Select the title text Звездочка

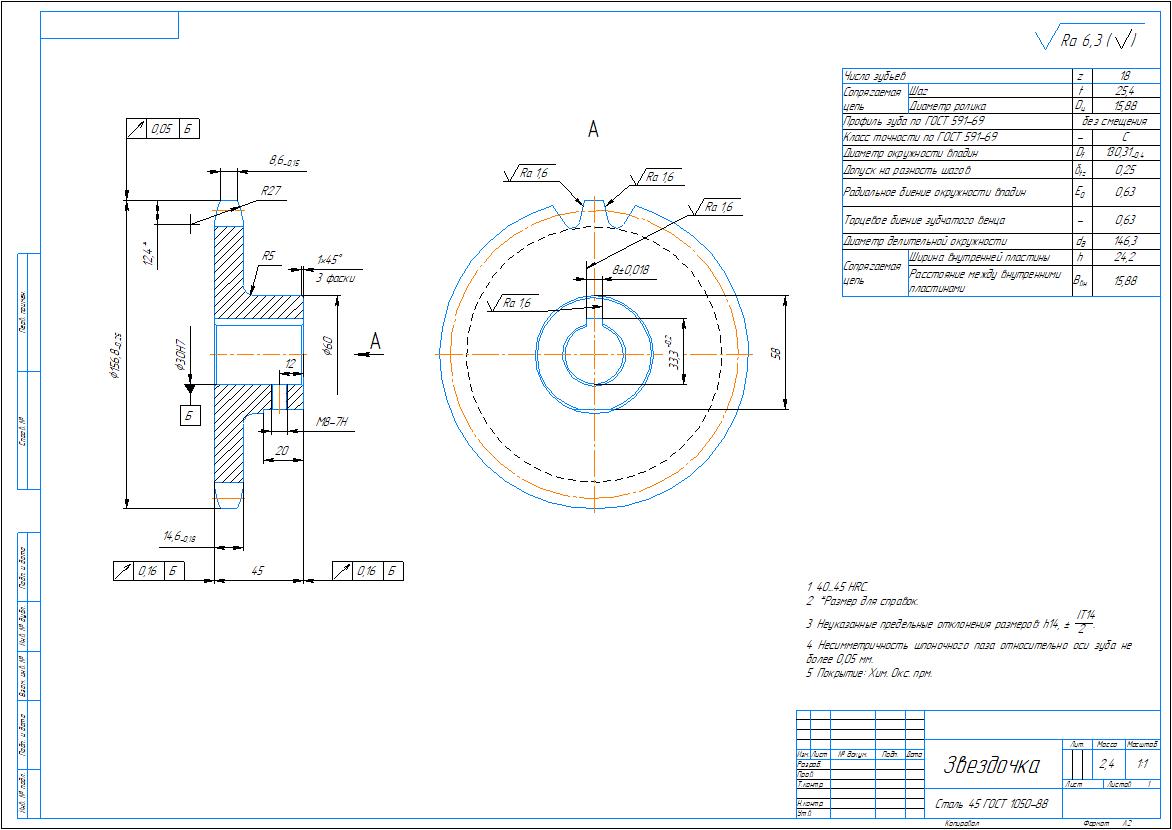click(x=992, y=765)
